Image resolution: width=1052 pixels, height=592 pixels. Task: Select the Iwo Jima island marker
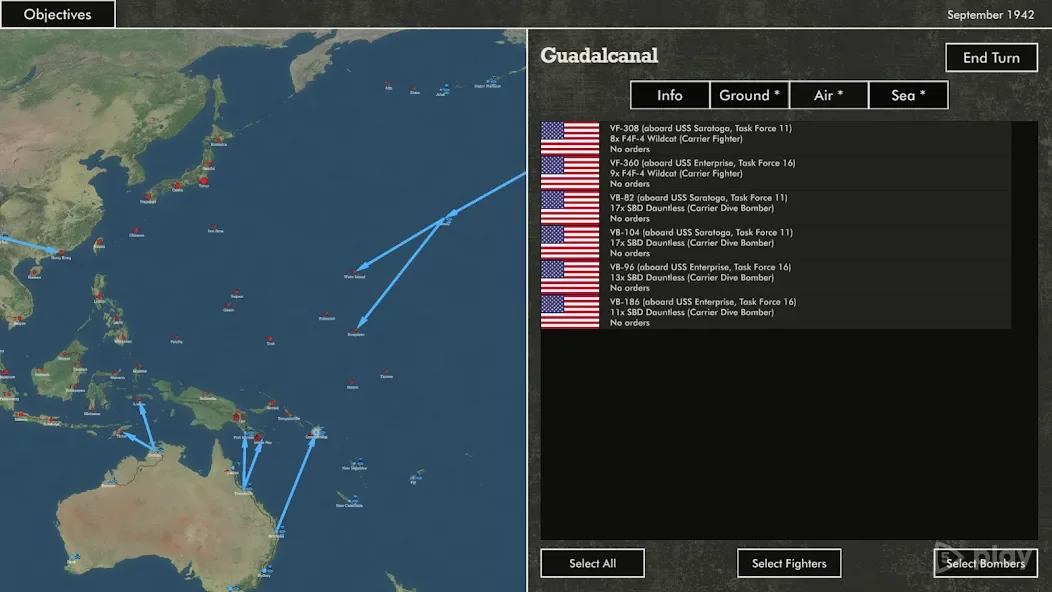pyautogui.click(x=214, y=226)
